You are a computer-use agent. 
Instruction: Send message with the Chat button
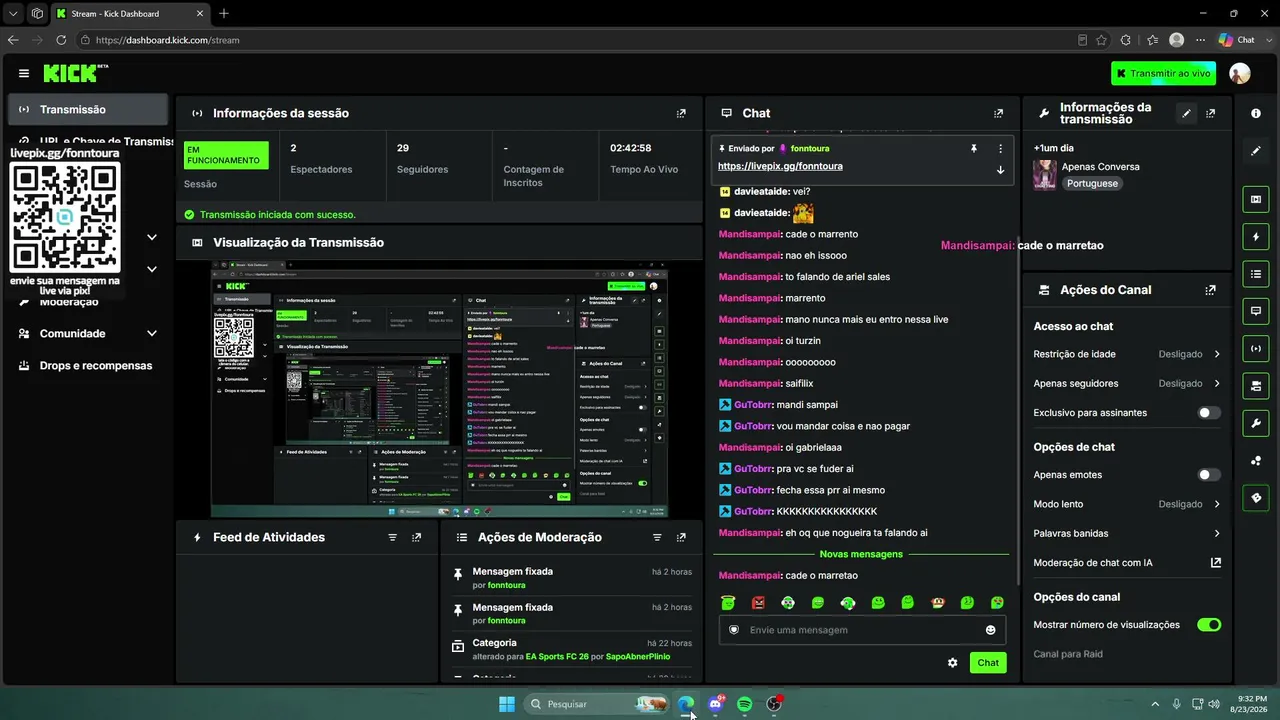(x=988, y=663)
